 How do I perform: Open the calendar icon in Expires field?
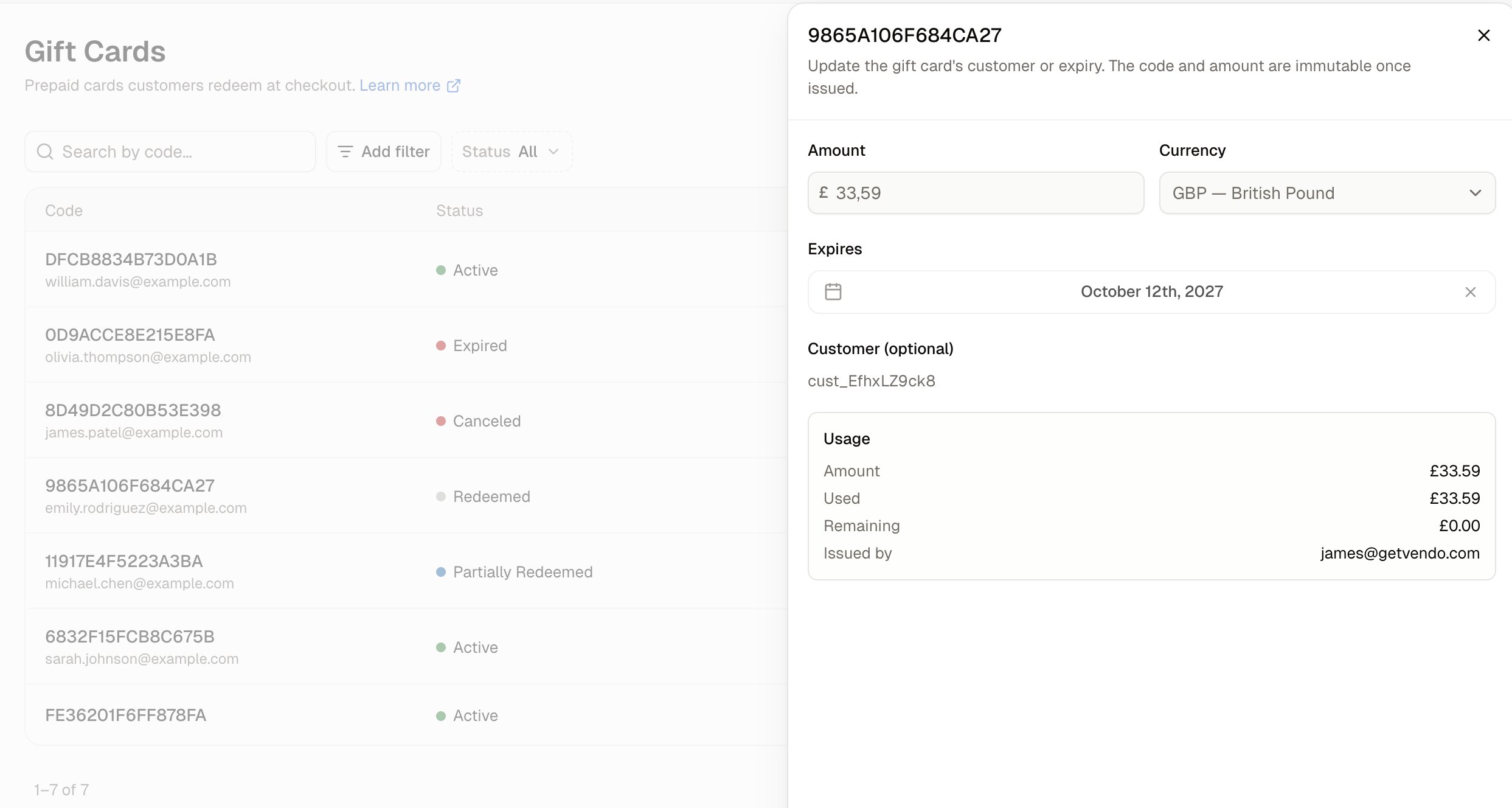tap(833, 291)
